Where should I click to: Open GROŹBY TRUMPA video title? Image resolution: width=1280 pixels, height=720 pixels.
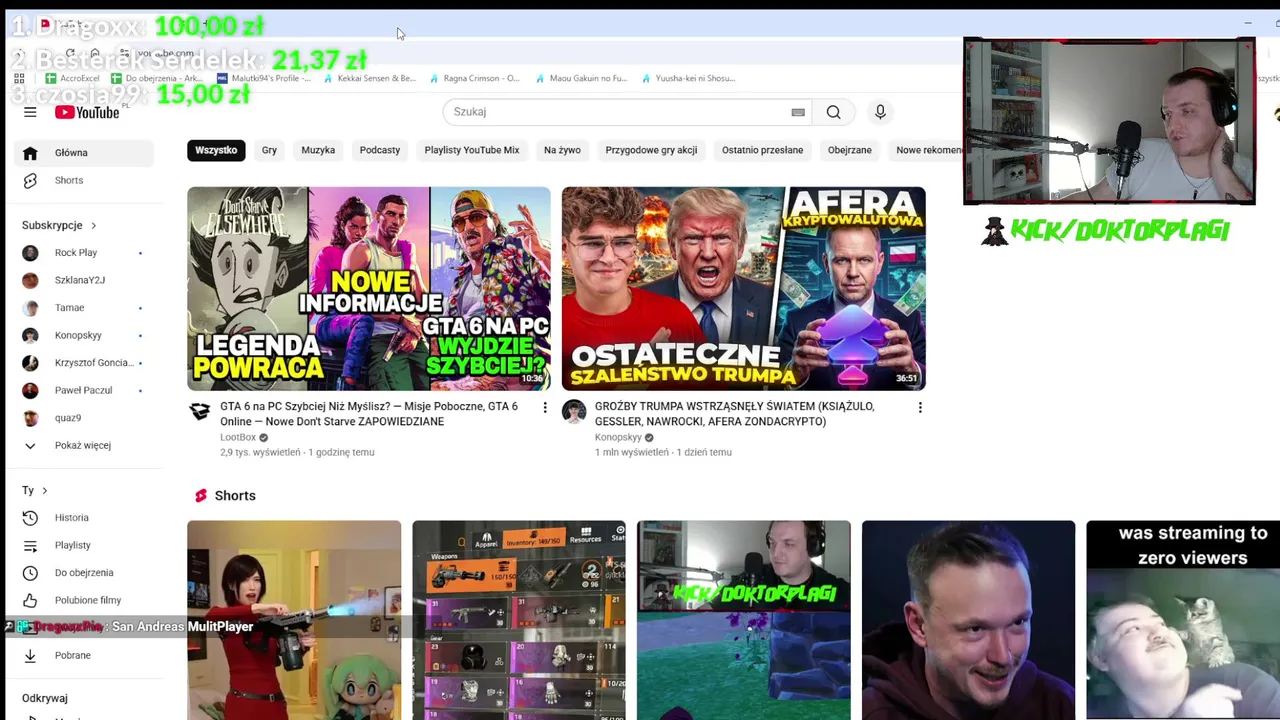tap(735, 414)
